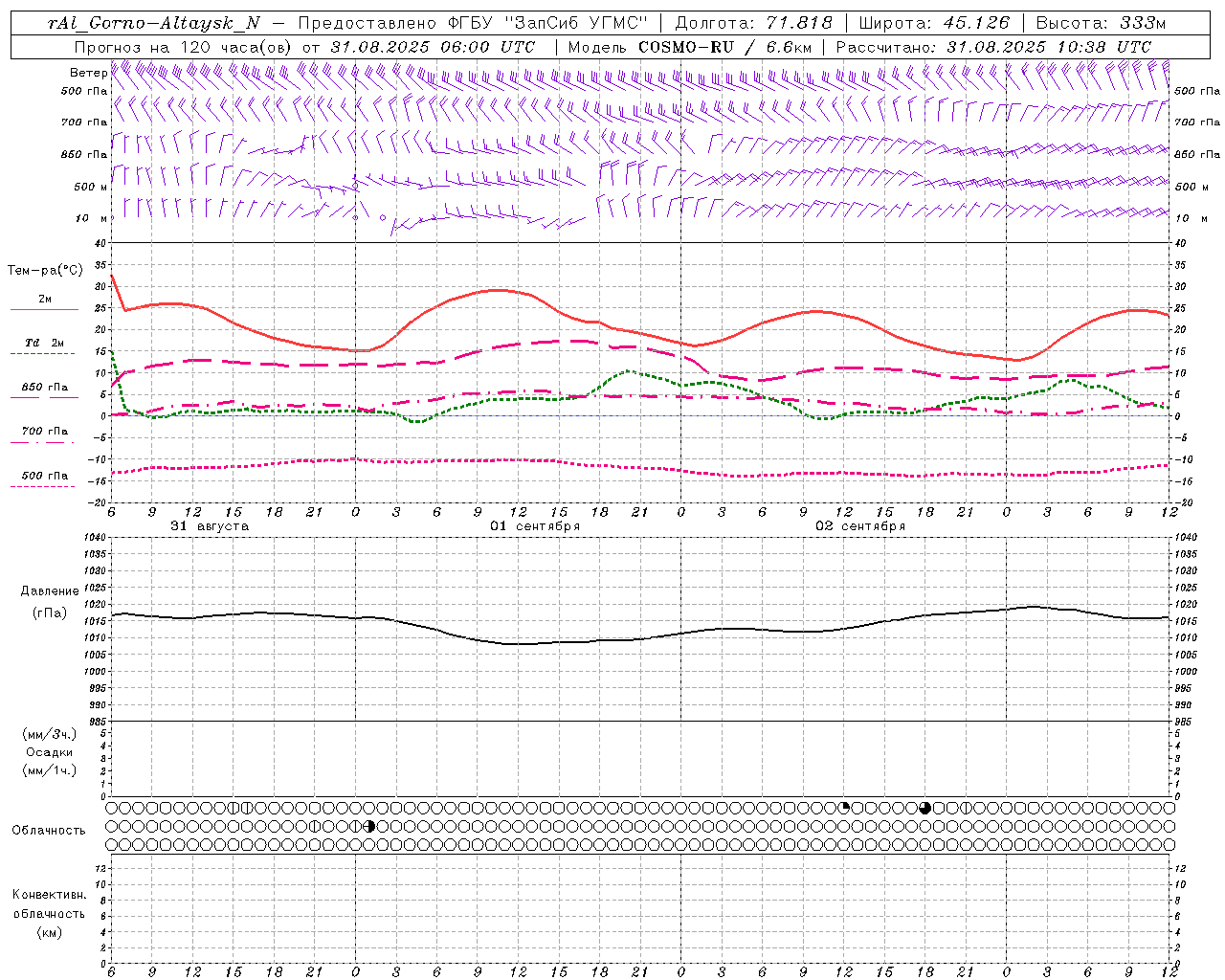
Task: Click the Ветер panel label
Action: 88,73
